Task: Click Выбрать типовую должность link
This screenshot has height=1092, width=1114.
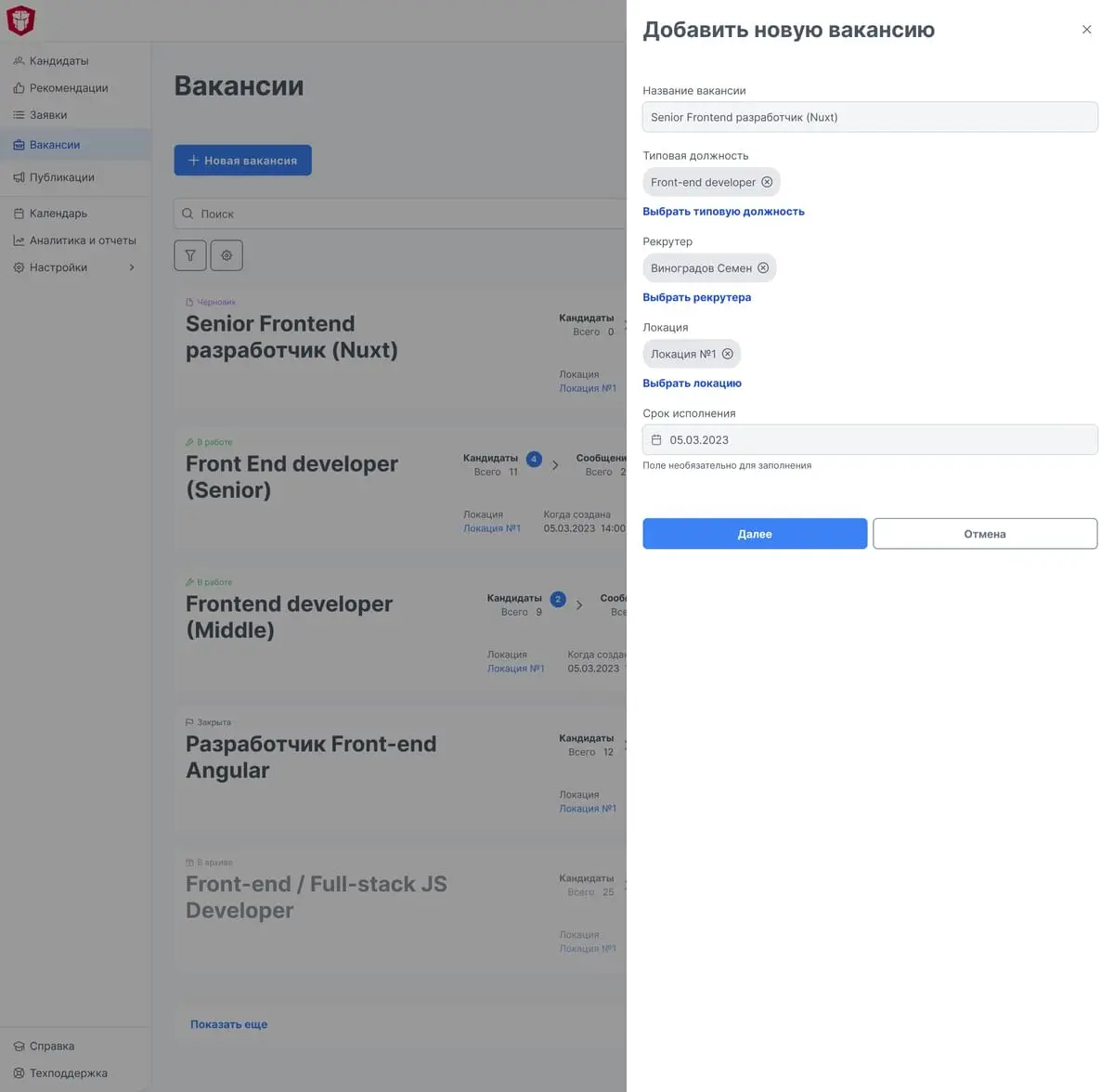Action: pyautogui.click(x=723, y=212)
